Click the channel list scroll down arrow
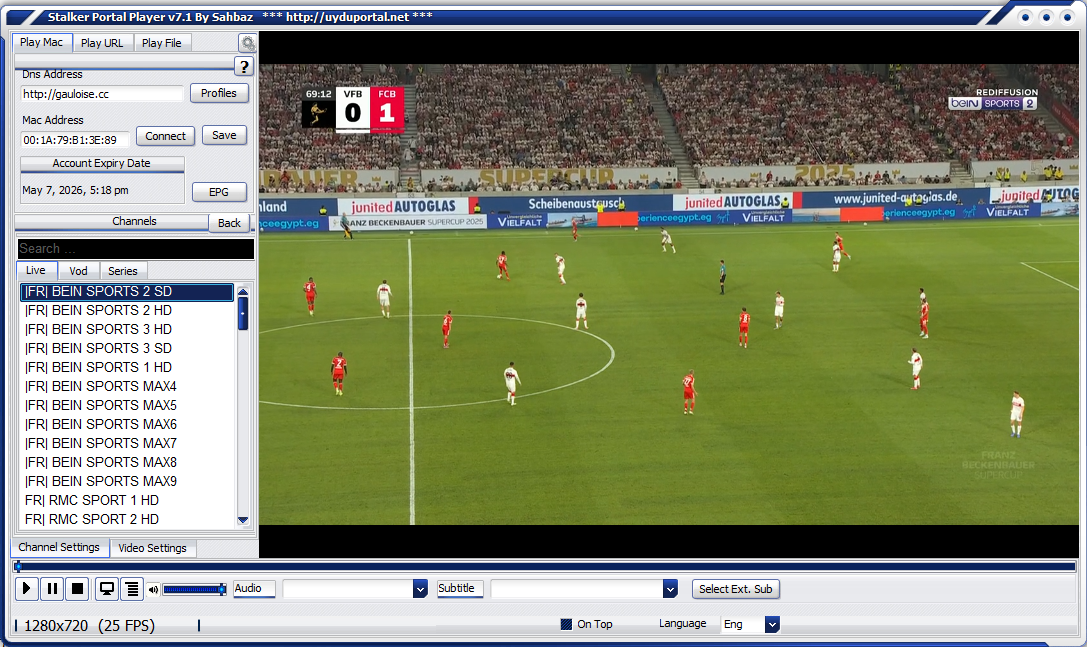Image resolution: width=1087 pixels, height=647 pixels. (x=243, y=520)
